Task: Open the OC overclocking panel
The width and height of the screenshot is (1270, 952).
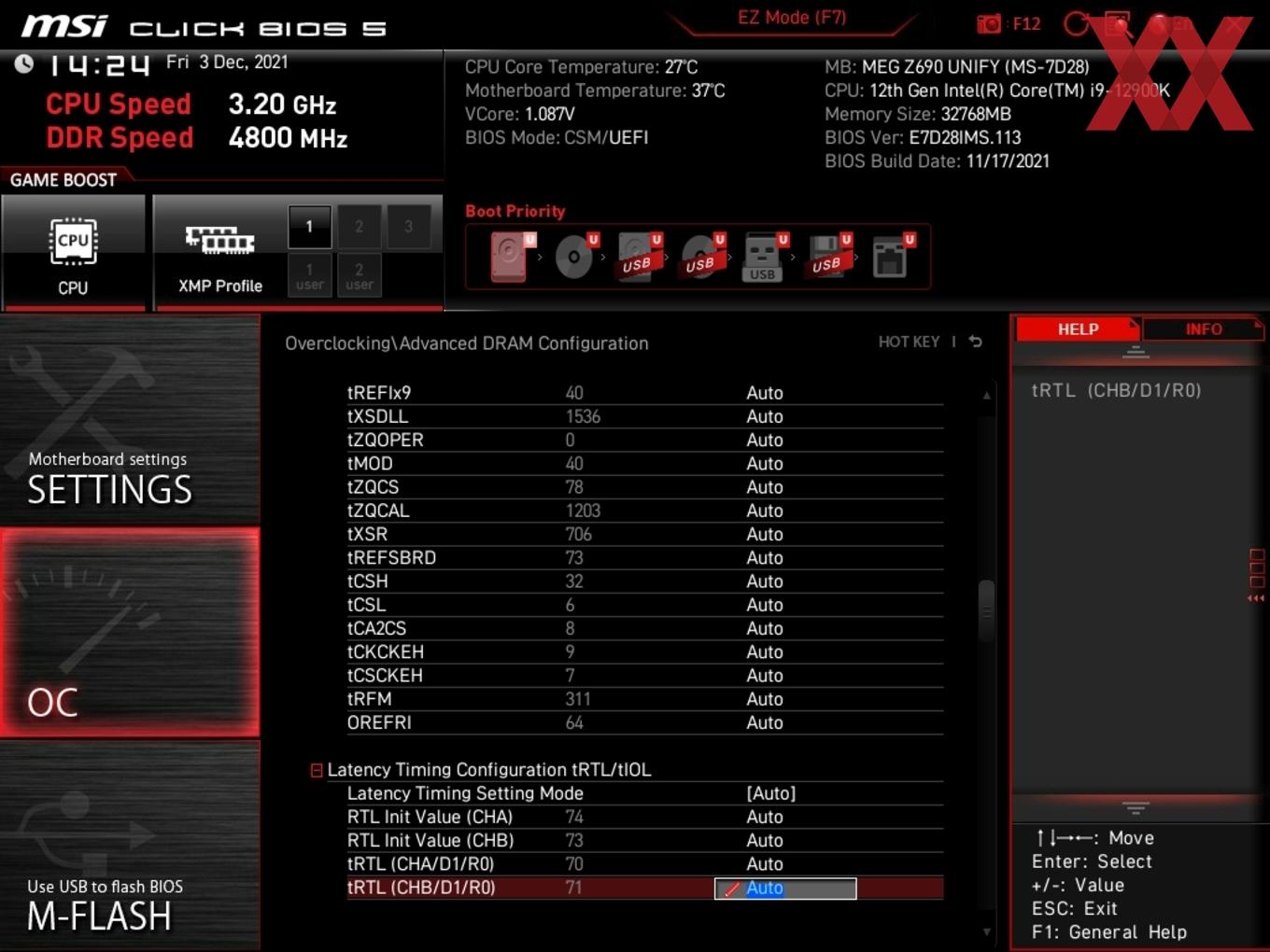Action: point(130,632)
